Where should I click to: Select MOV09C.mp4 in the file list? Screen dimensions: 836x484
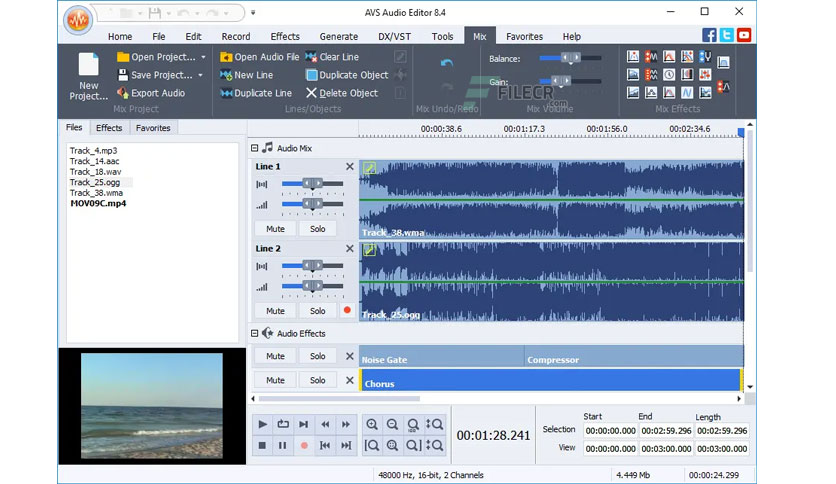98,204
